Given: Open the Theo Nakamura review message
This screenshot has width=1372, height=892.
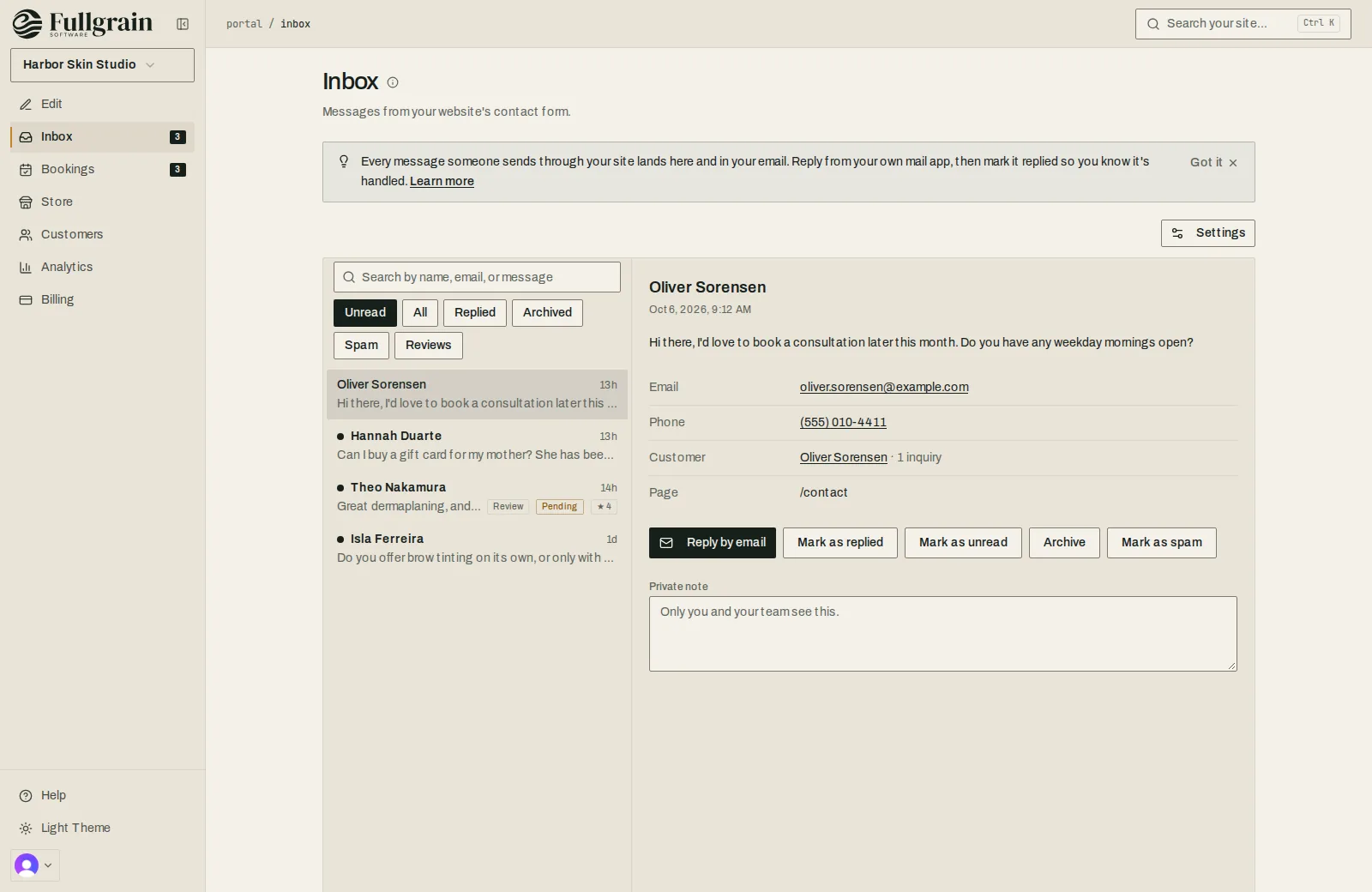Looking at the screenshot, I should 477,497.
